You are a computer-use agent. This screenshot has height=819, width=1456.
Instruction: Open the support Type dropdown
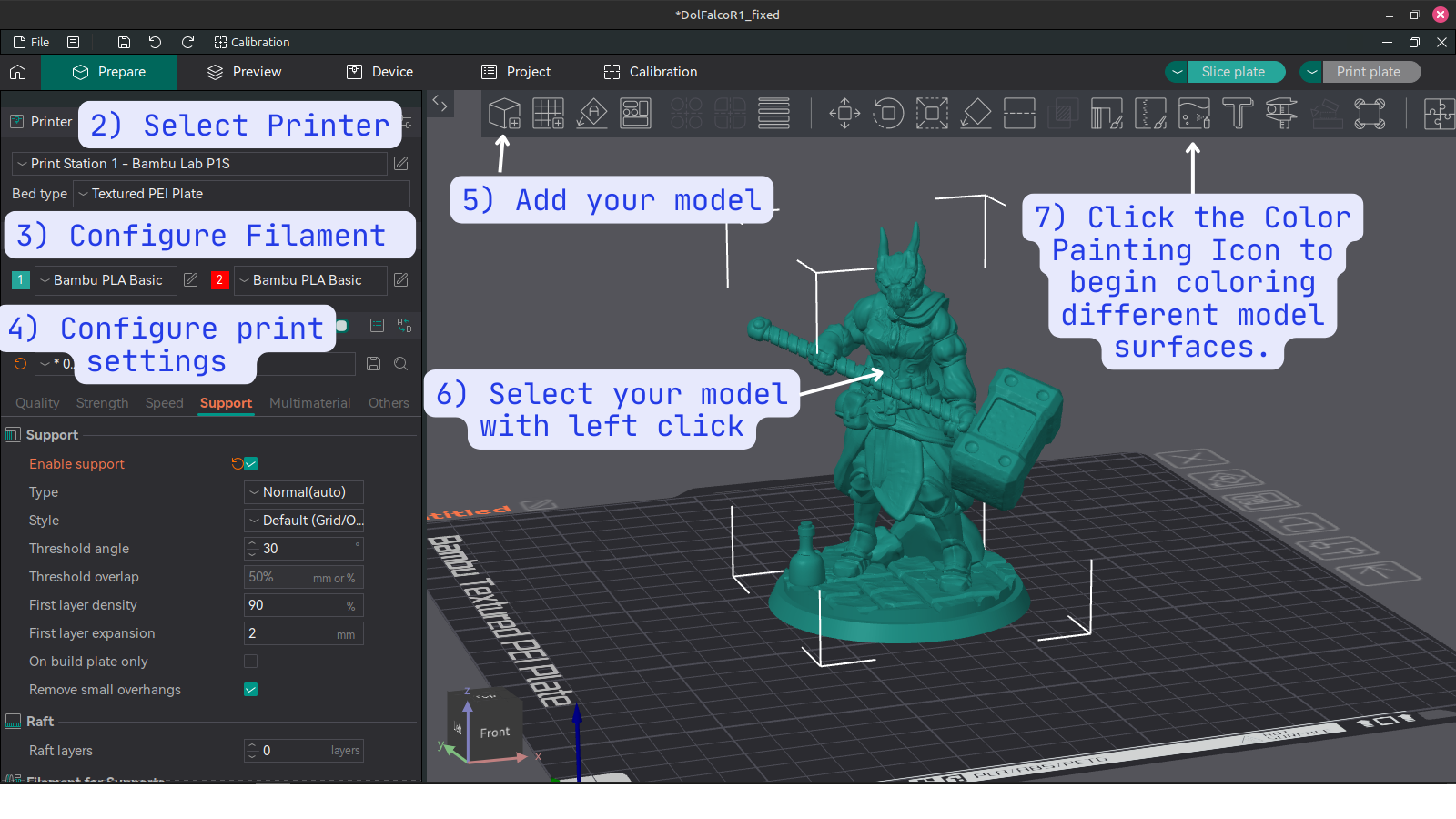coord(304,492)
